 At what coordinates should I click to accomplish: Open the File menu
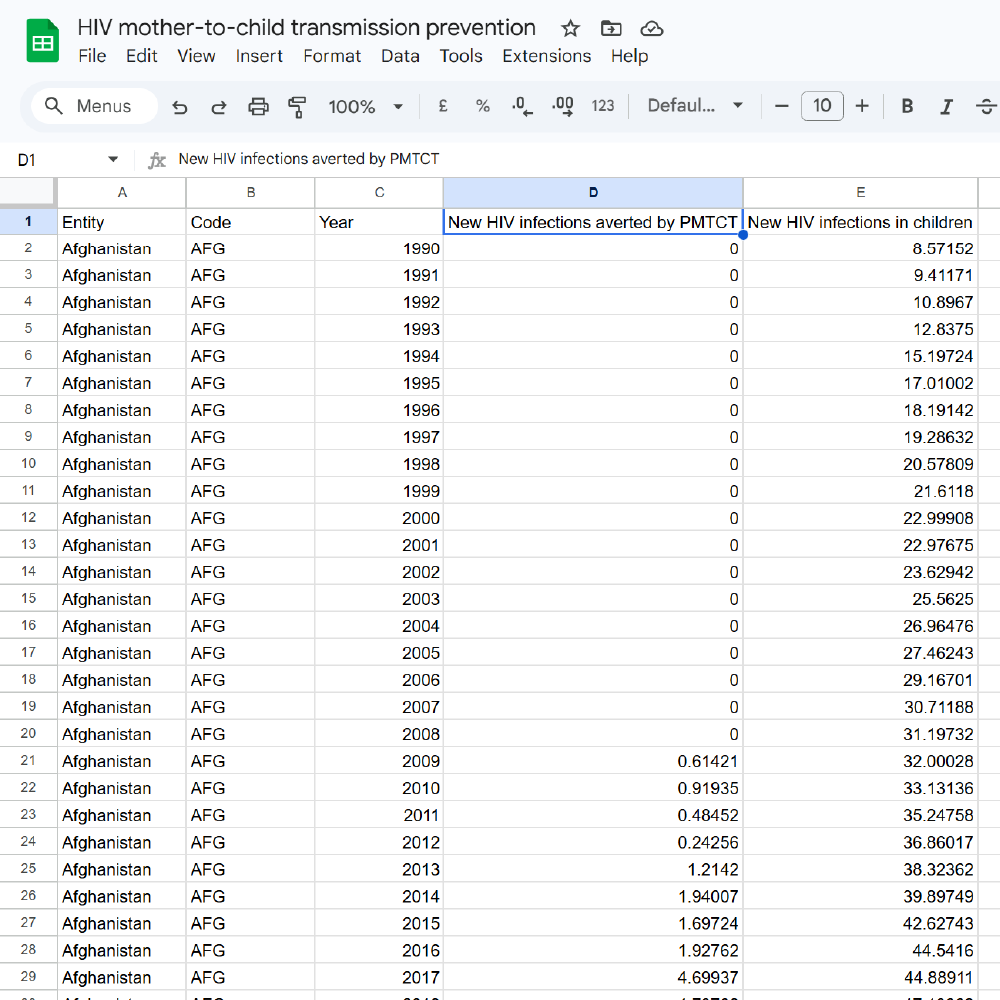coord(92,56)
